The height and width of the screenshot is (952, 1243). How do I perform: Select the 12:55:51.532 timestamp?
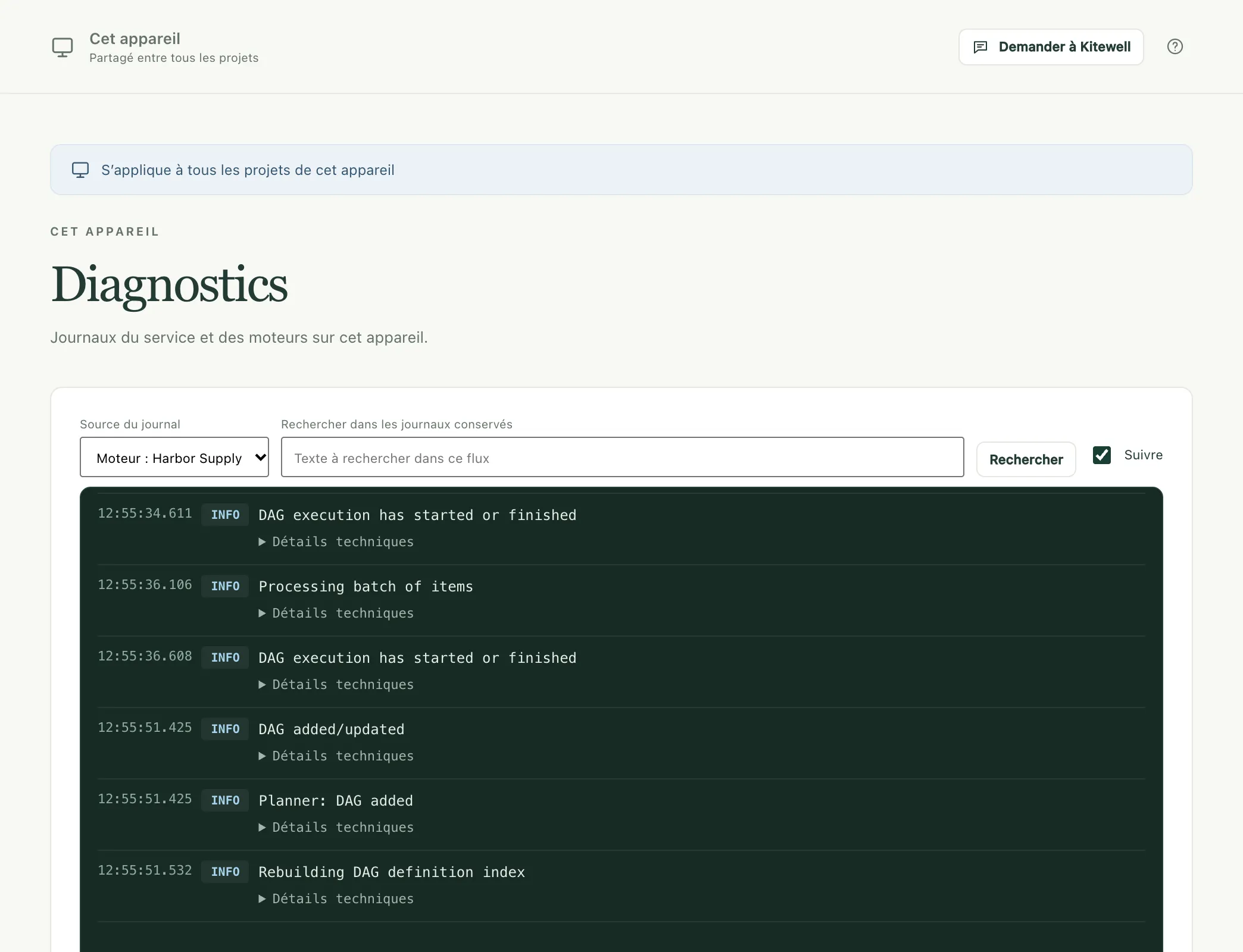click(145, 870)
